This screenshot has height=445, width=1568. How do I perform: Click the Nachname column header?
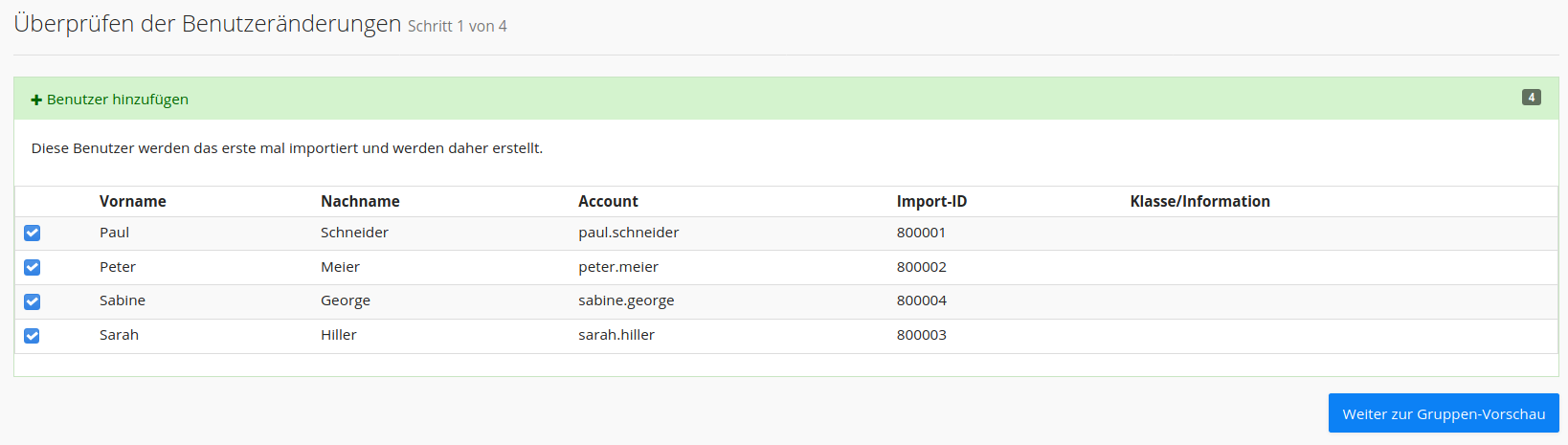tap(360, 201)
